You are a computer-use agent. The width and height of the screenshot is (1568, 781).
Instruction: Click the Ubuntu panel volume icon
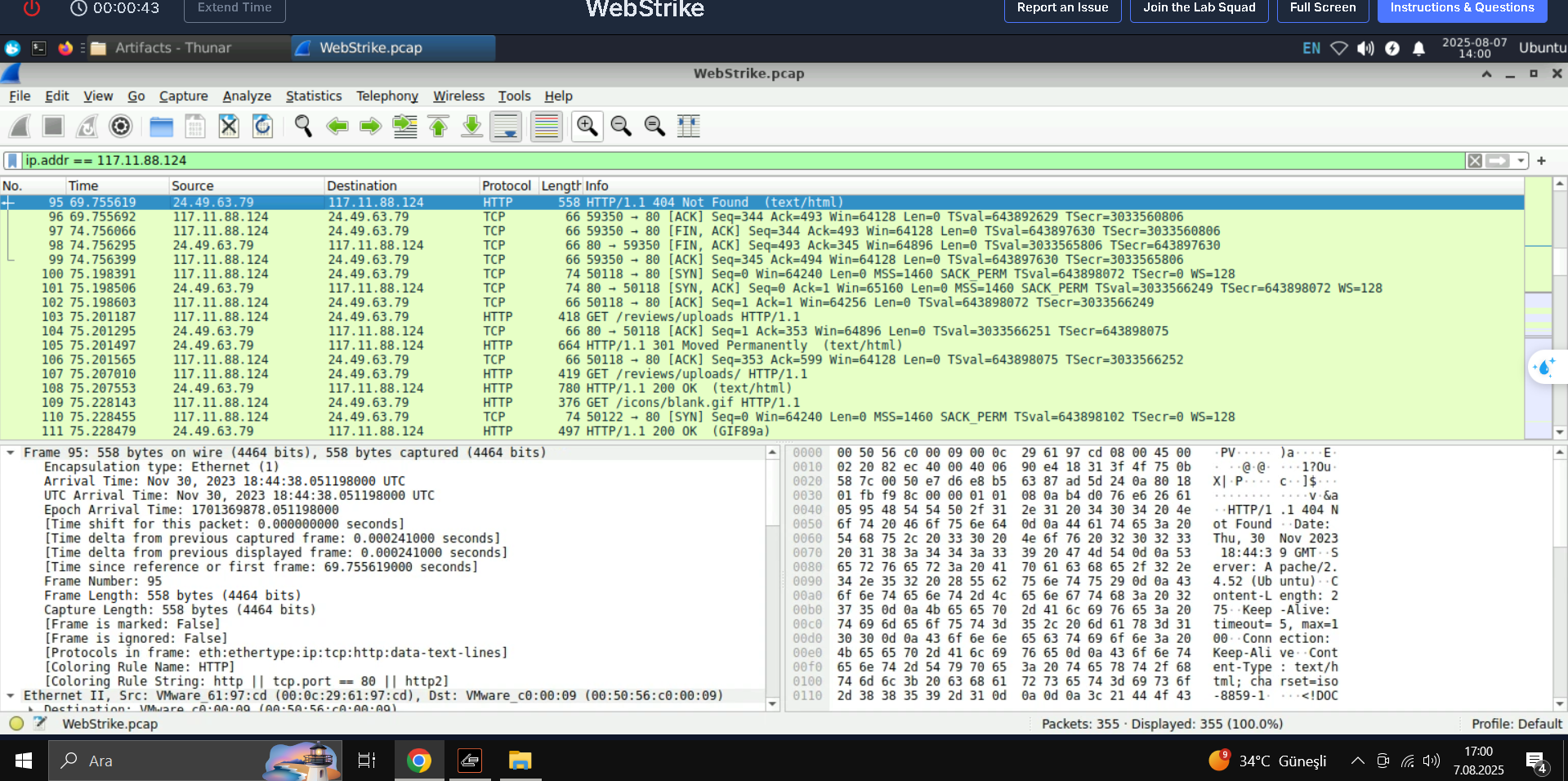point(1365,48)
